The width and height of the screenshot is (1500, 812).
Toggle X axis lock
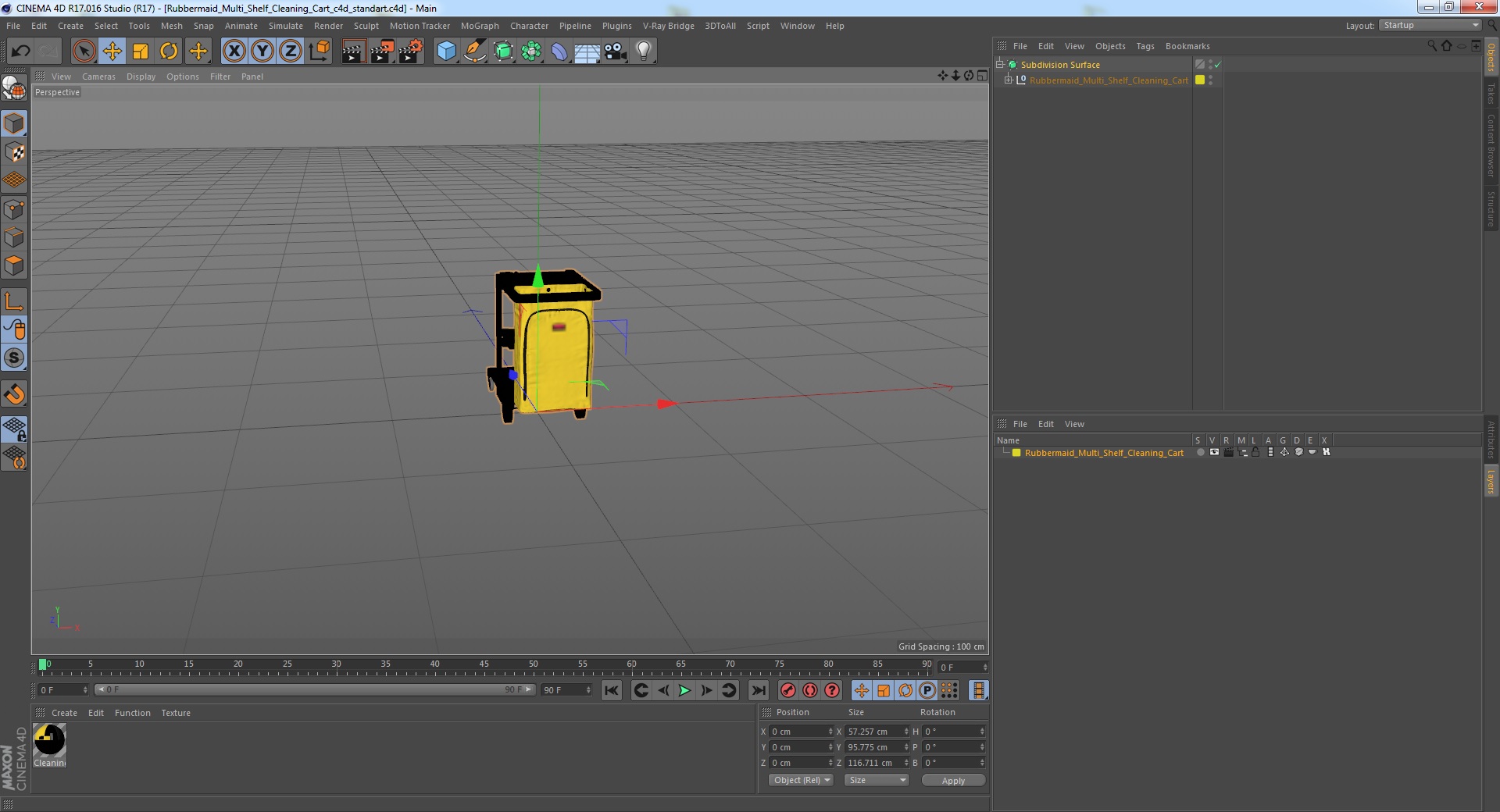[x=234, y=52]
